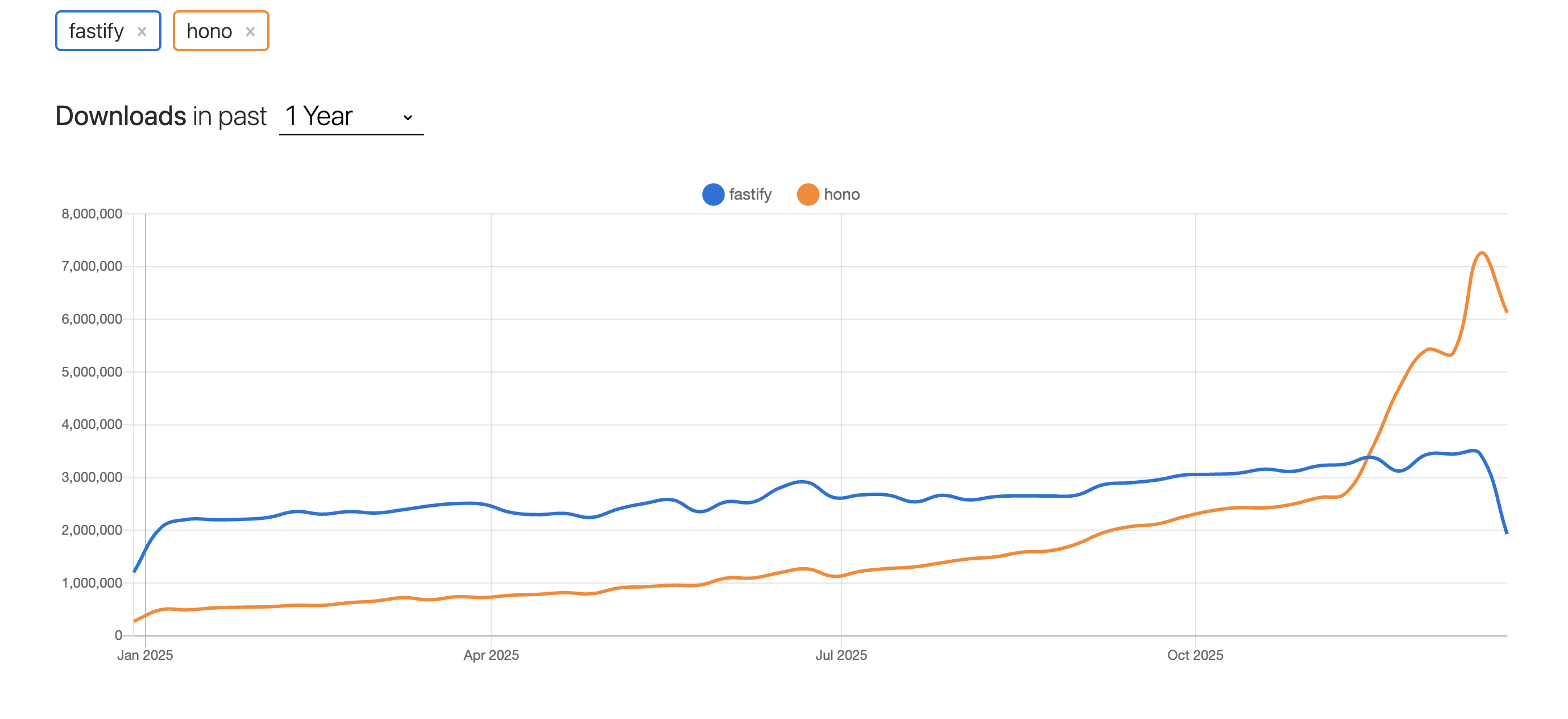Remove the hono package with its x icon
The image size is (1568, 719).
pyautogui.click(x=250, y=32)
